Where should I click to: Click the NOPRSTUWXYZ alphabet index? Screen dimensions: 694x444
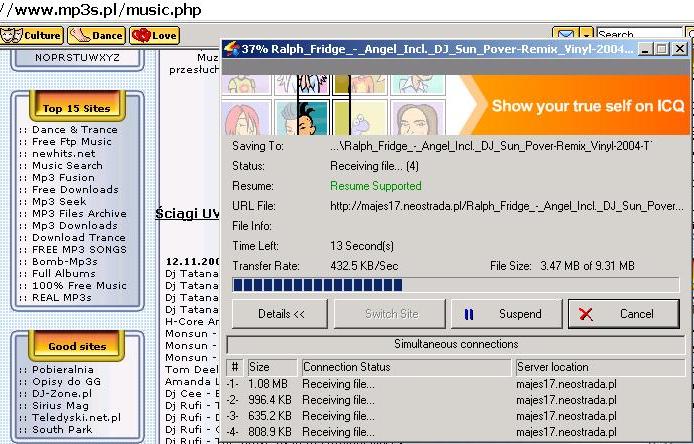[77, 58]
